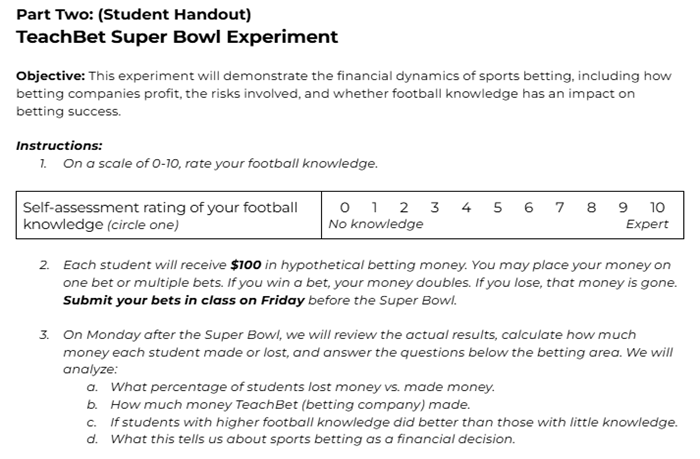Select rating 3 on knowledge scale
Viewport: 700px width, 459px height.
[434, 207]
